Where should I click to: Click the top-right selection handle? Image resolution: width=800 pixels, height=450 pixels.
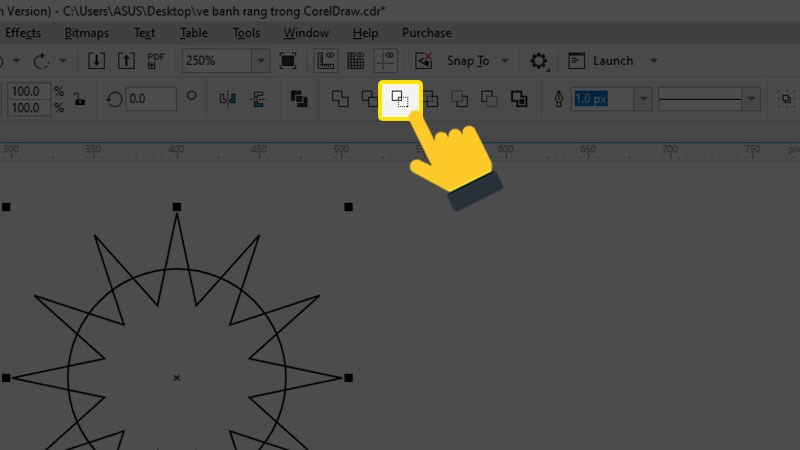pyautogui.click(x=348, y=207)
